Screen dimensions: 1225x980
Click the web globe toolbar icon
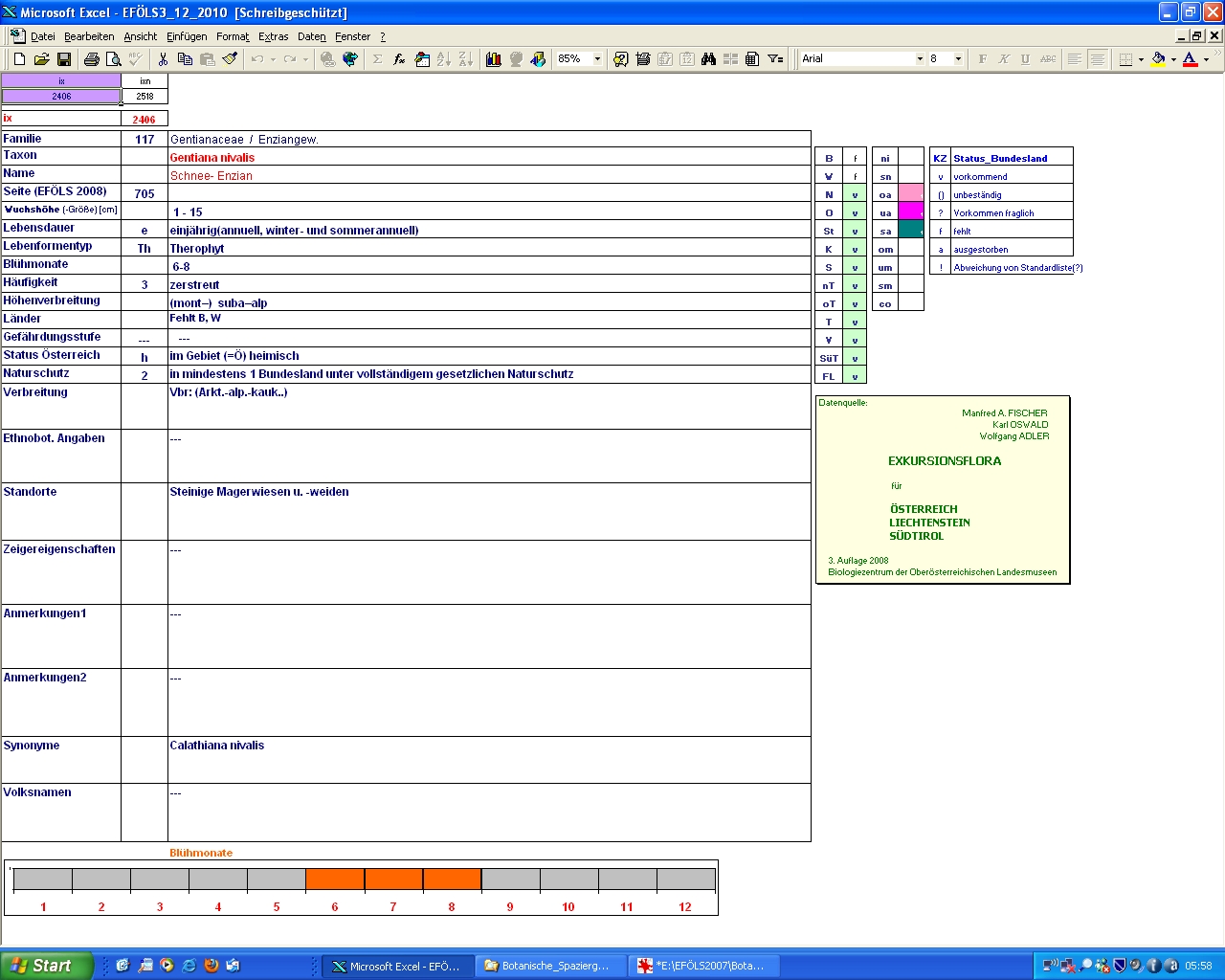point(350,59)
